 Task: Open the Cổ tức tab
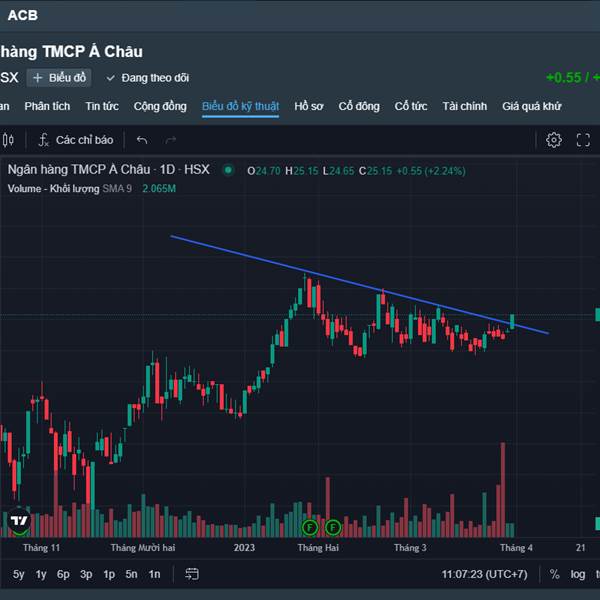tap(411, 106)
